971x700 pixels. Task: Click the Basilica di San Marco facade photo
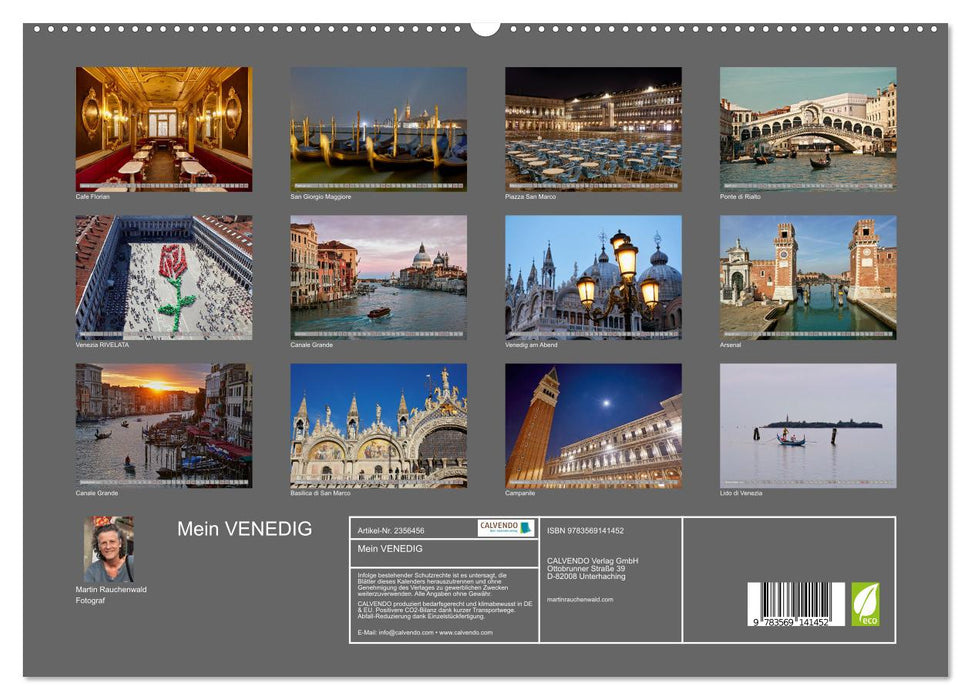[378, 426]
